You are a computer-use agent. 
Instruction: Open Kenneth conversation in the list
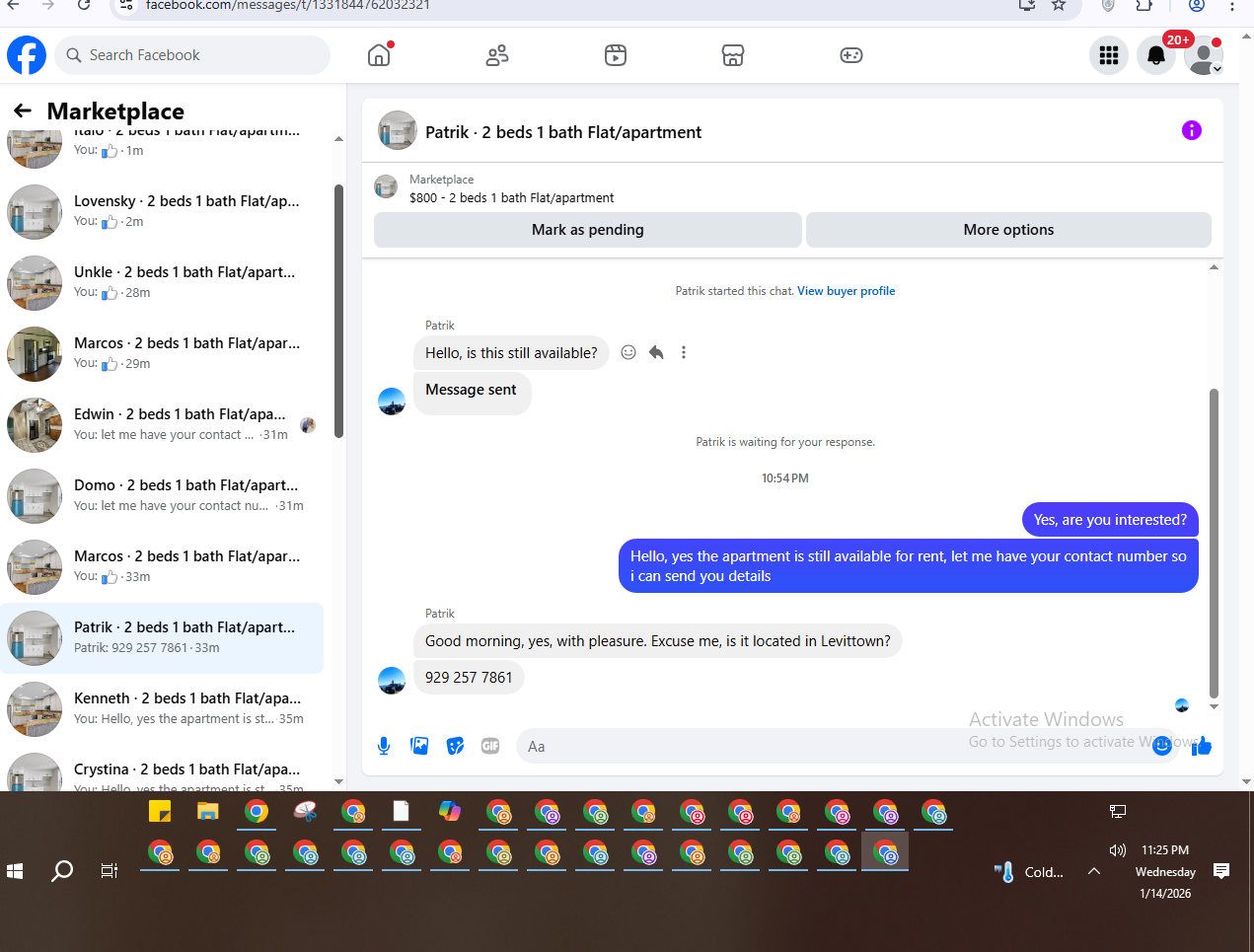click(162, 709)
